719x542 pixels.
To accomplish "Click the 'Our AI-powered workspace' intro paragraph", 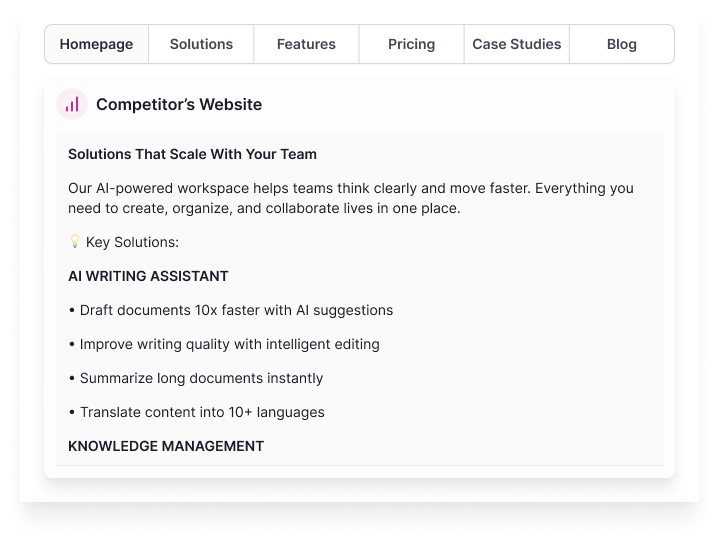I will coord(350,198).
